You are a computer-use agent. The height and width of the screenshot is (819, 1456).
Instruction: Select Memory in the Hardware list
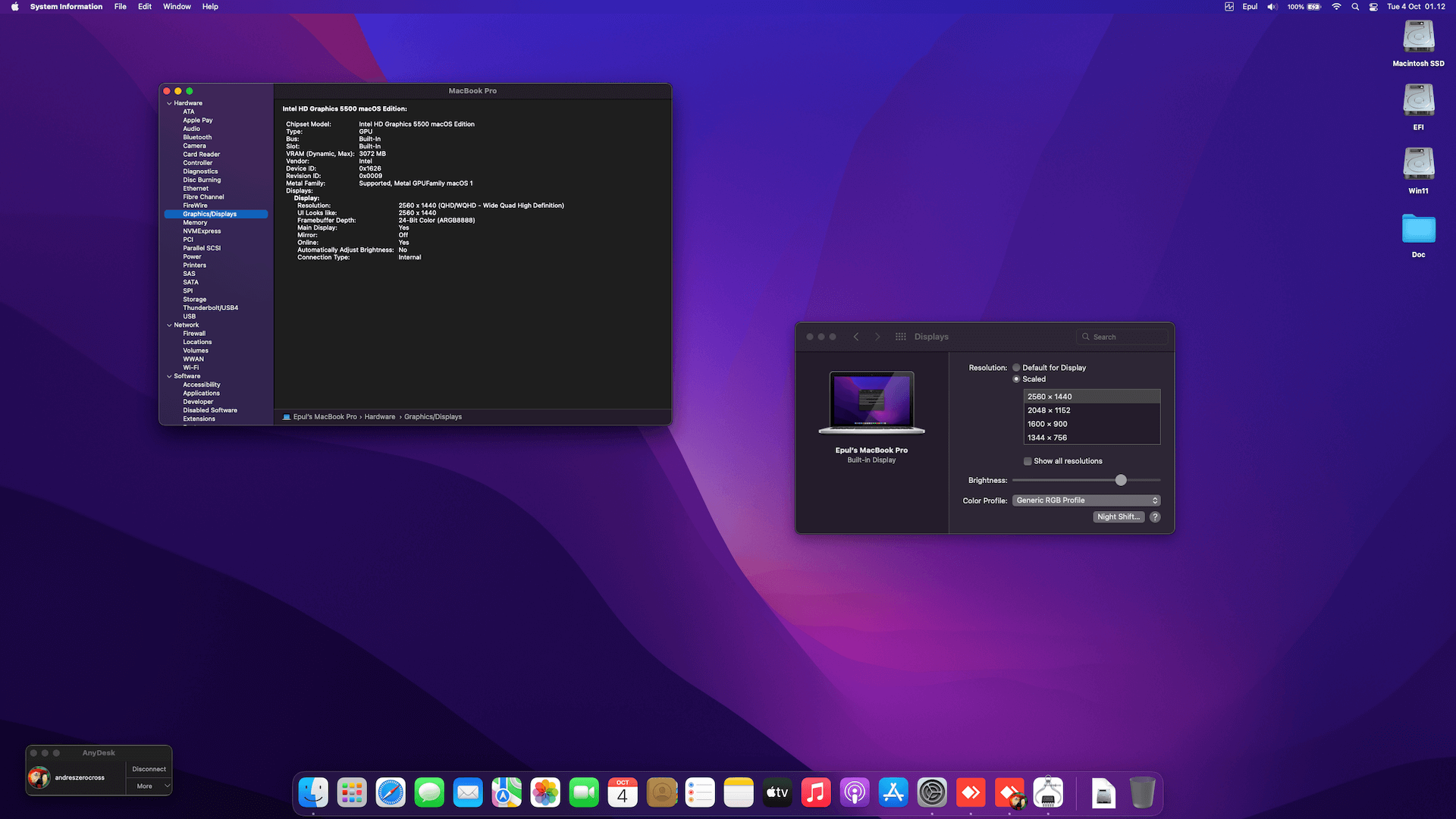click(x=195, y=223)
